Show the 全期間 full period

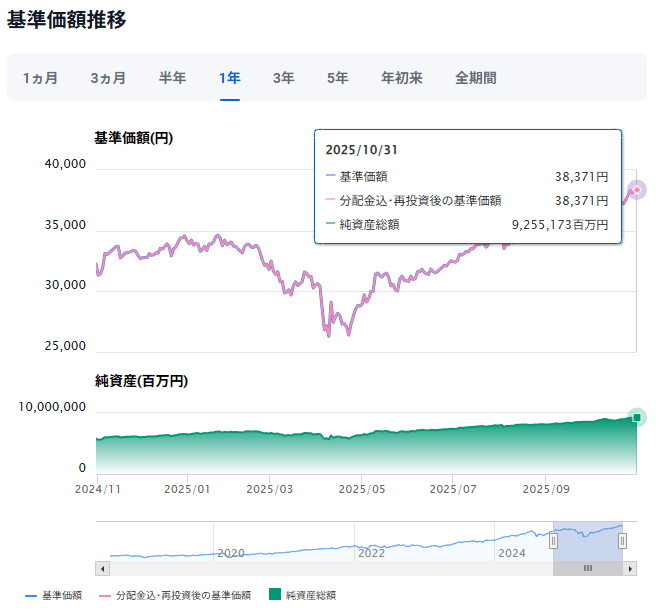[476, 78]
